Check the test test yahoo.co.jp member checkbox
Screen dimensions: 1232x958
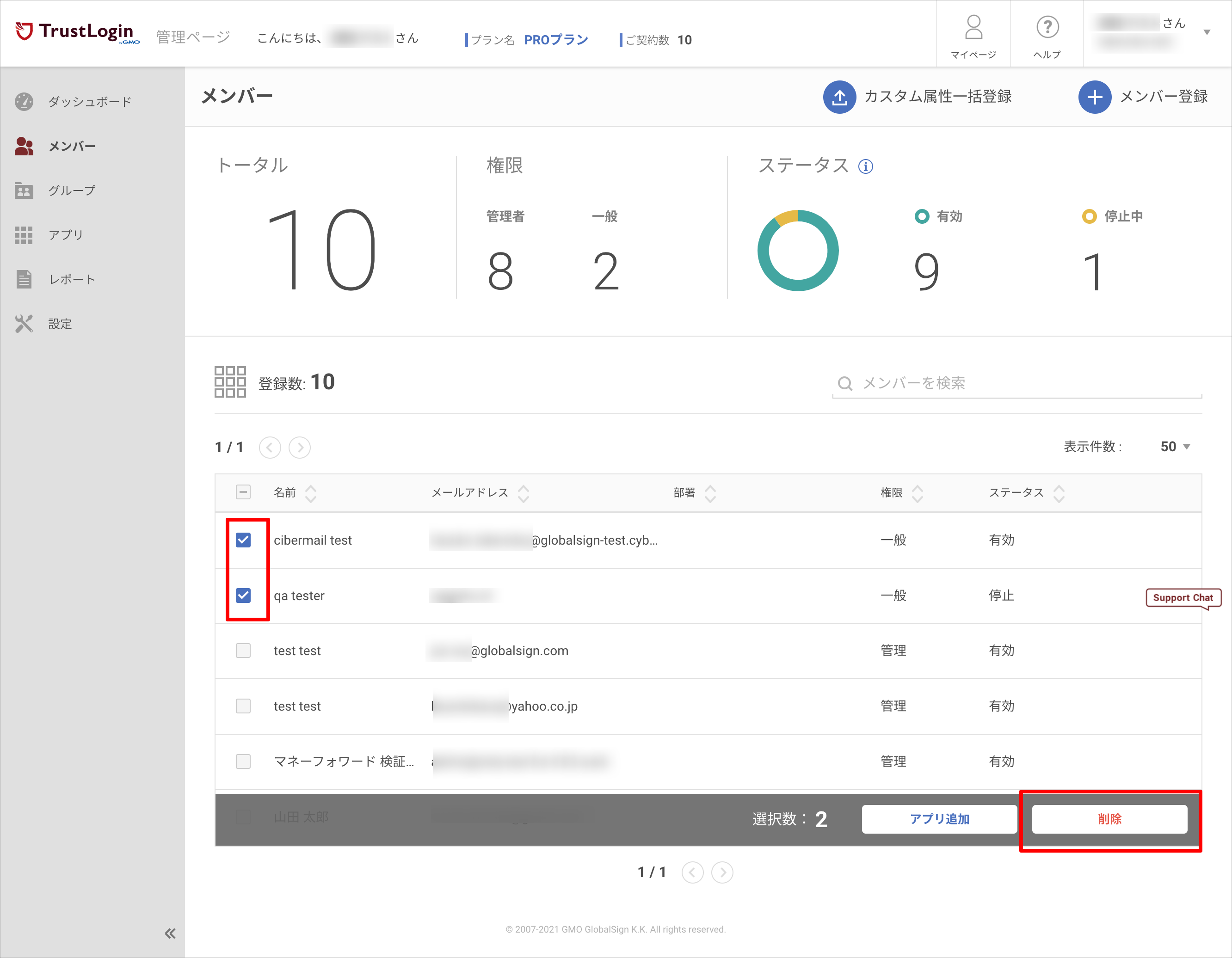coord(243,706)
